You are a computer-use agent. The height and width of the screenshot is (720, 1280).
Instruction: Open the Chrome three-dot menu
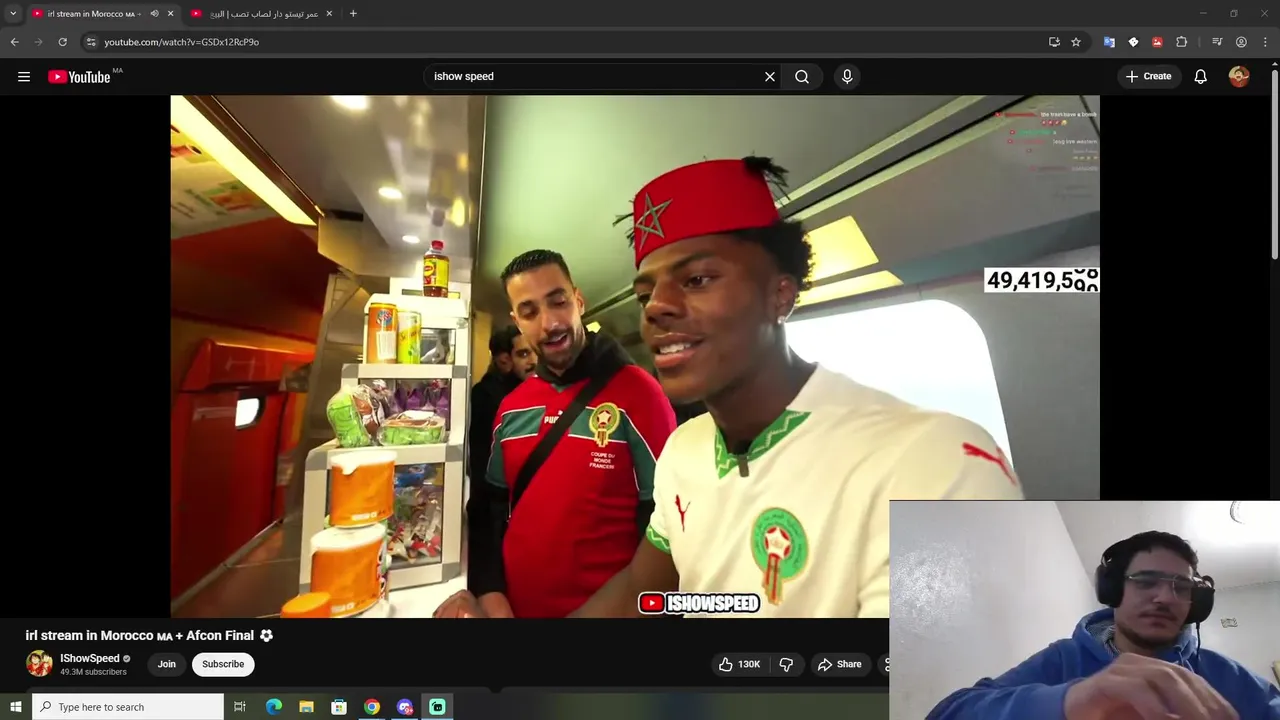[1266, 42]
